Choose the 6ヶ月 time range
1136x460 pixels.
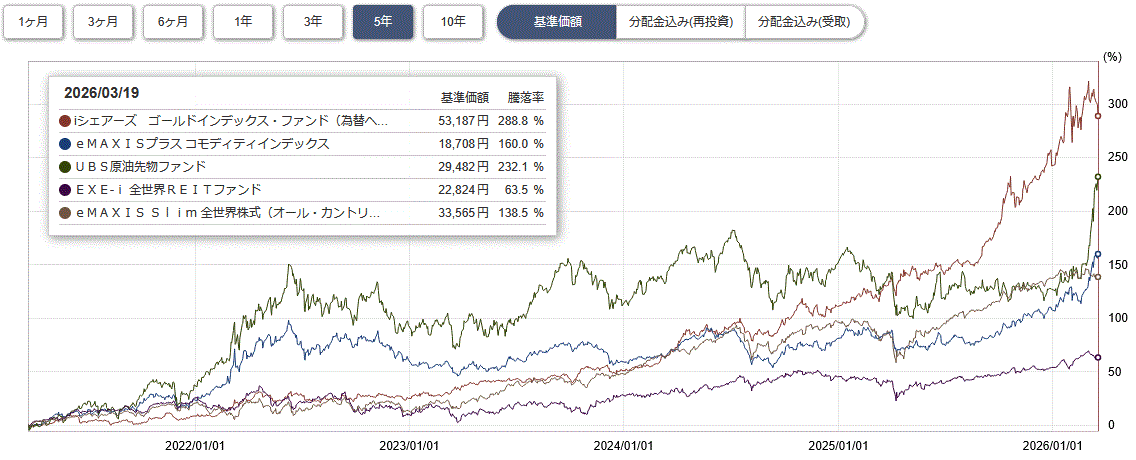point(173,22)
